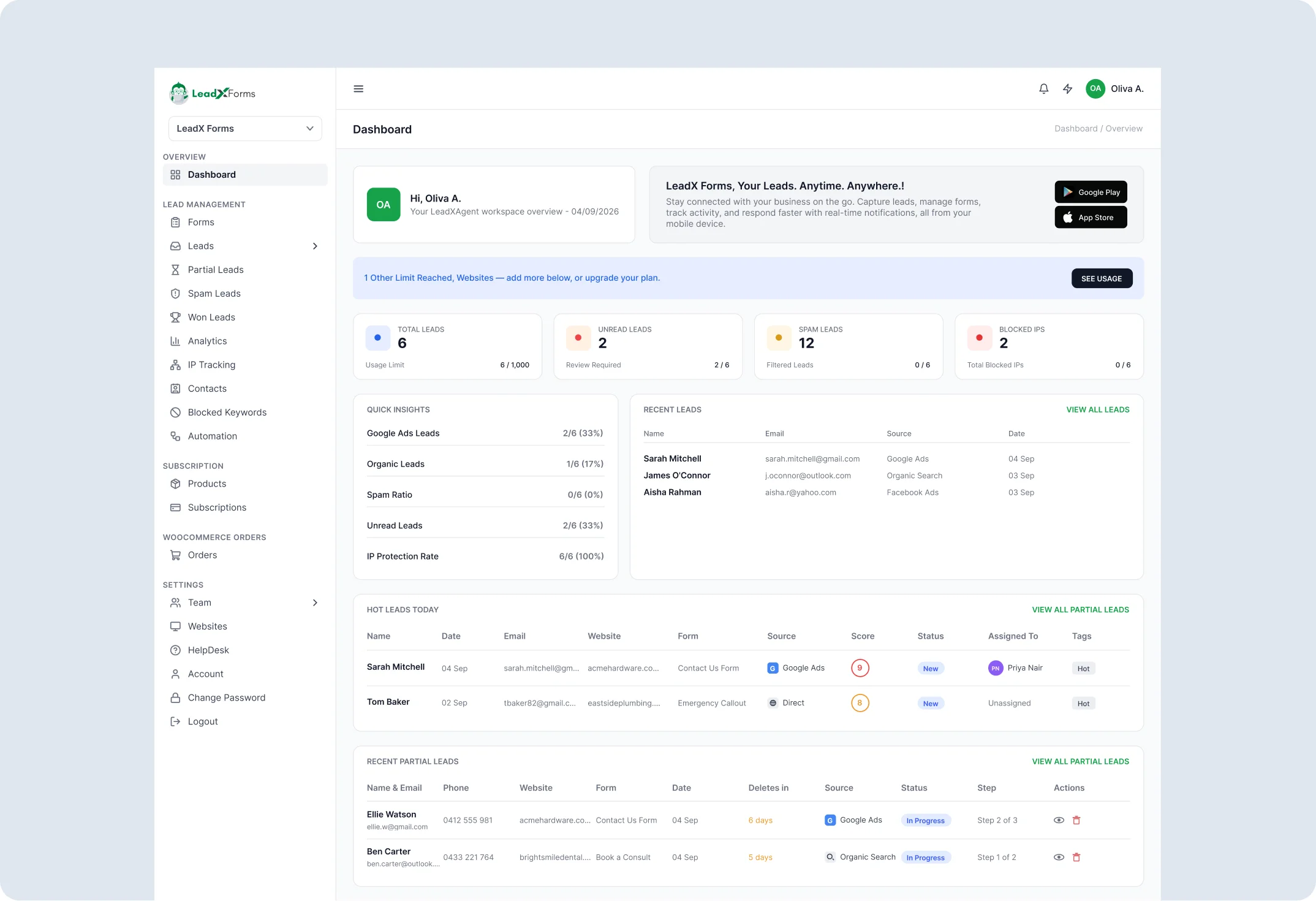Open the notifications bell

click(x=1043, y=89)
